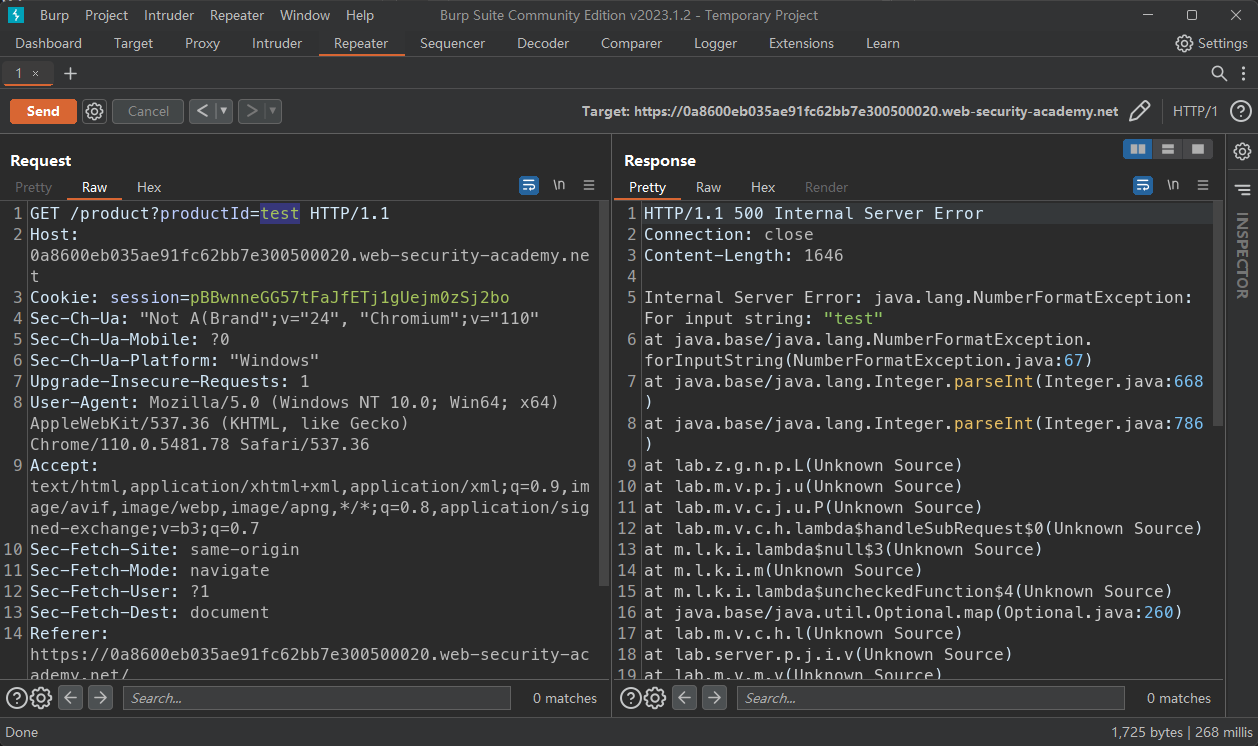
Task: Add a new Repeater tab
Action: tap(70, 73)
